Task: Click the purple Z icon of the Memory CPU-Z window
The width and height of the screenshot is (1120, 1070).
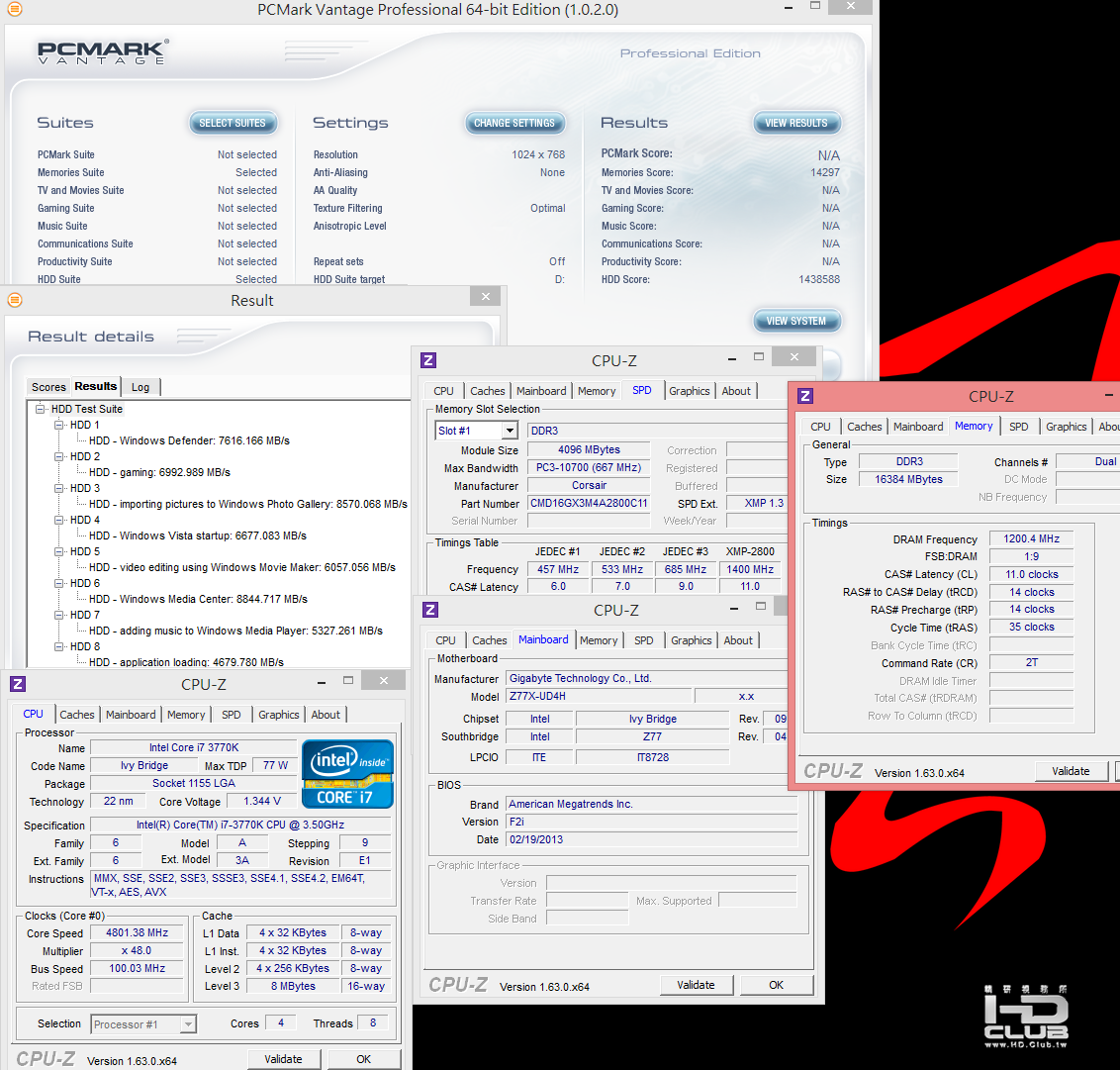Action: point(805,396)
